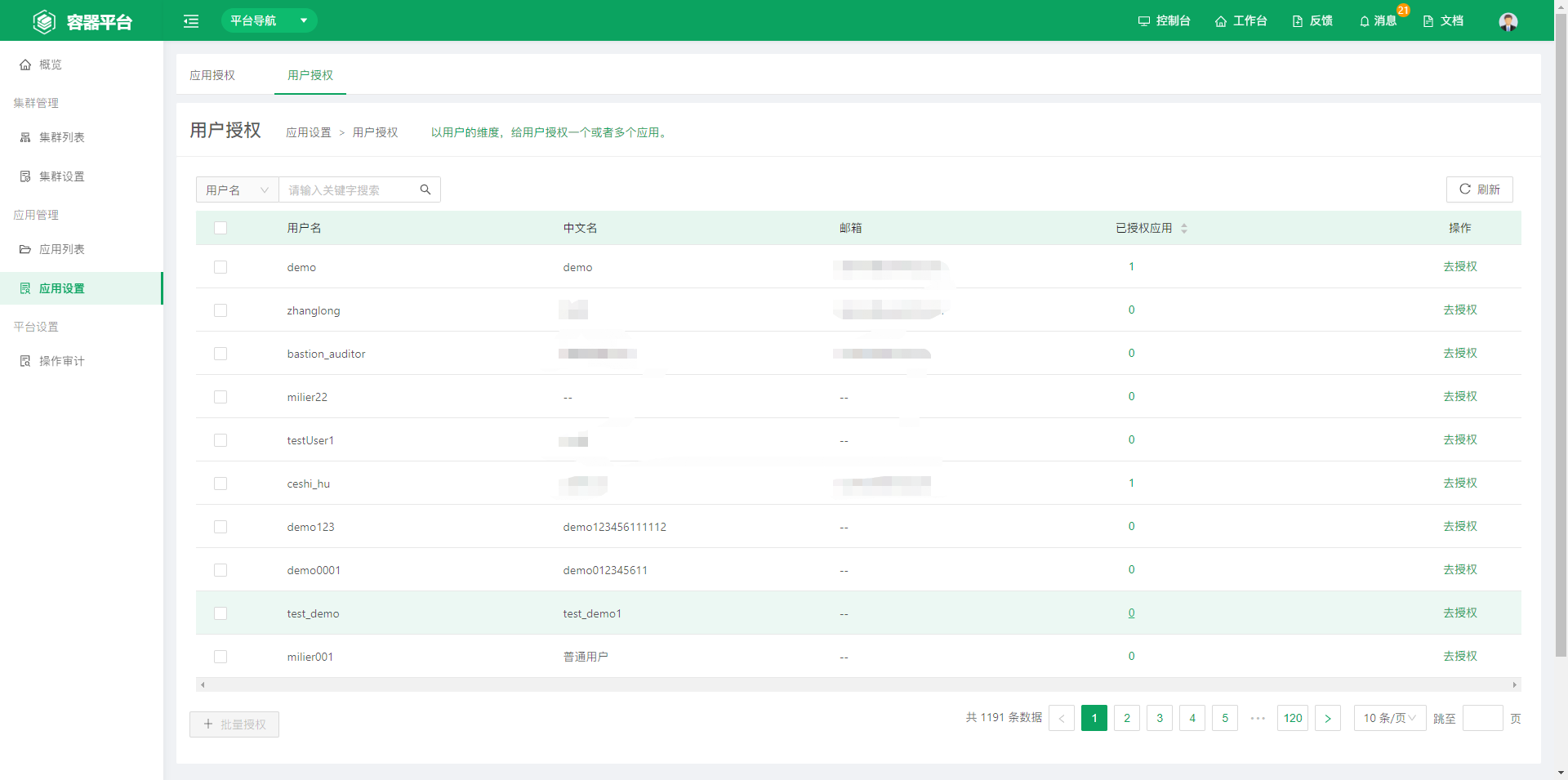Collapse sidebar using the menu fold icon

191,21
